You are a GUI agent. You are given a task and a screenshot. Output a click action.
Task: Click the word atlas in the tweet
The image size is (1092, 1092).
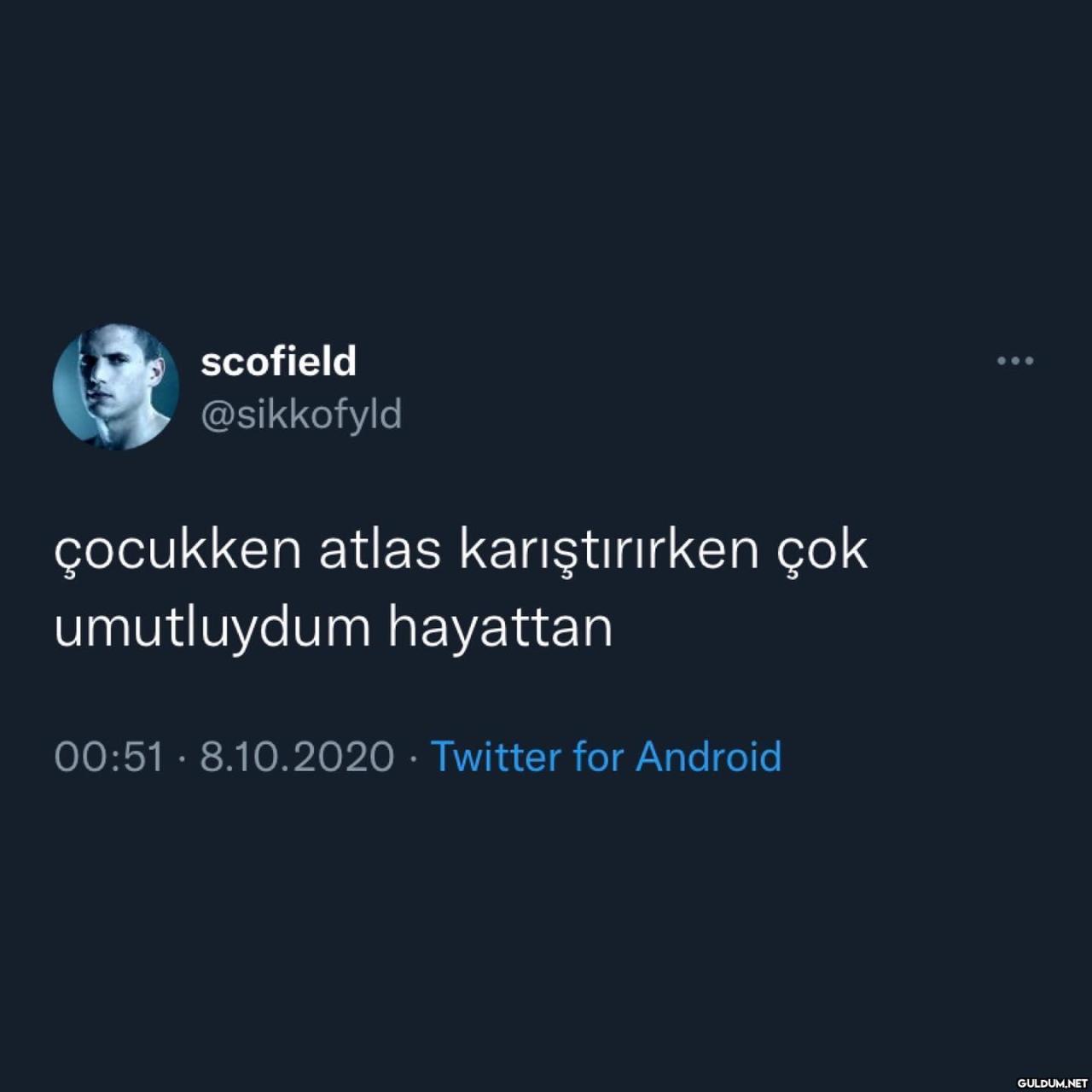pyautogui.click(x=380, y=550)
